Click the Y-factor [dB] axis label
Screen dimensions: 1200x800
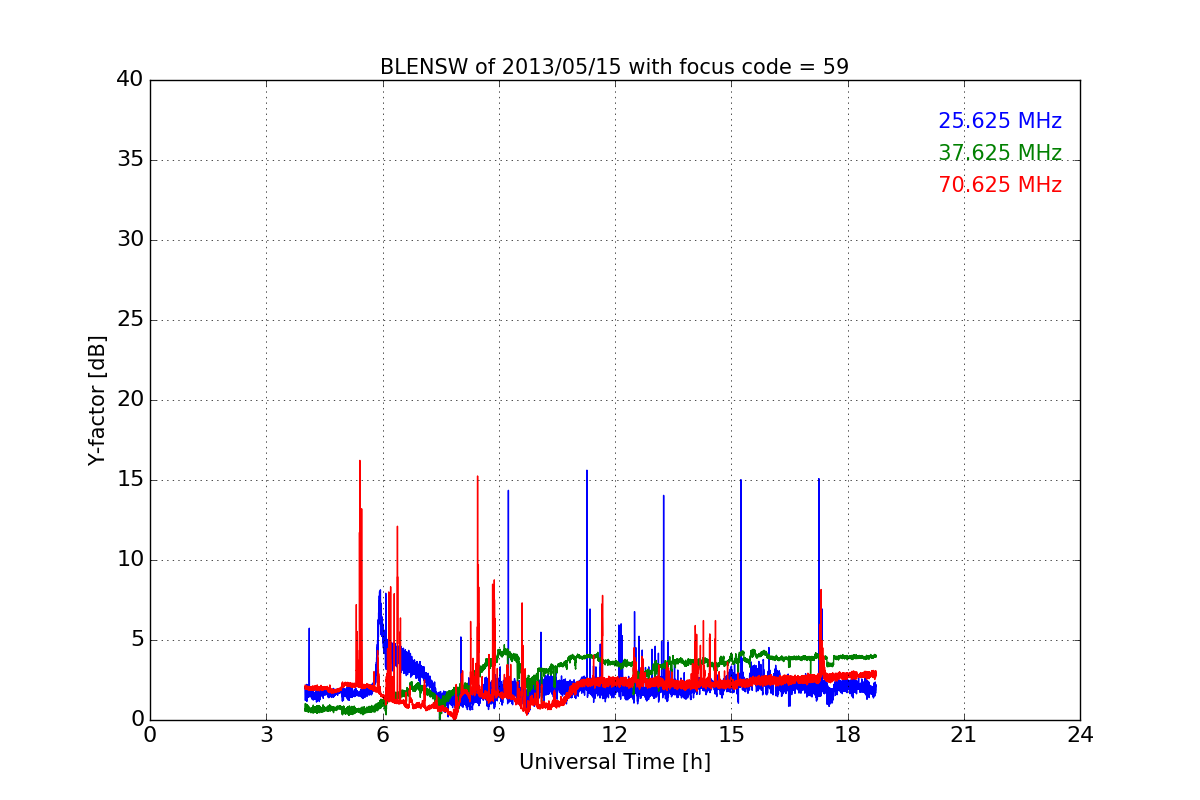[97, 400]
